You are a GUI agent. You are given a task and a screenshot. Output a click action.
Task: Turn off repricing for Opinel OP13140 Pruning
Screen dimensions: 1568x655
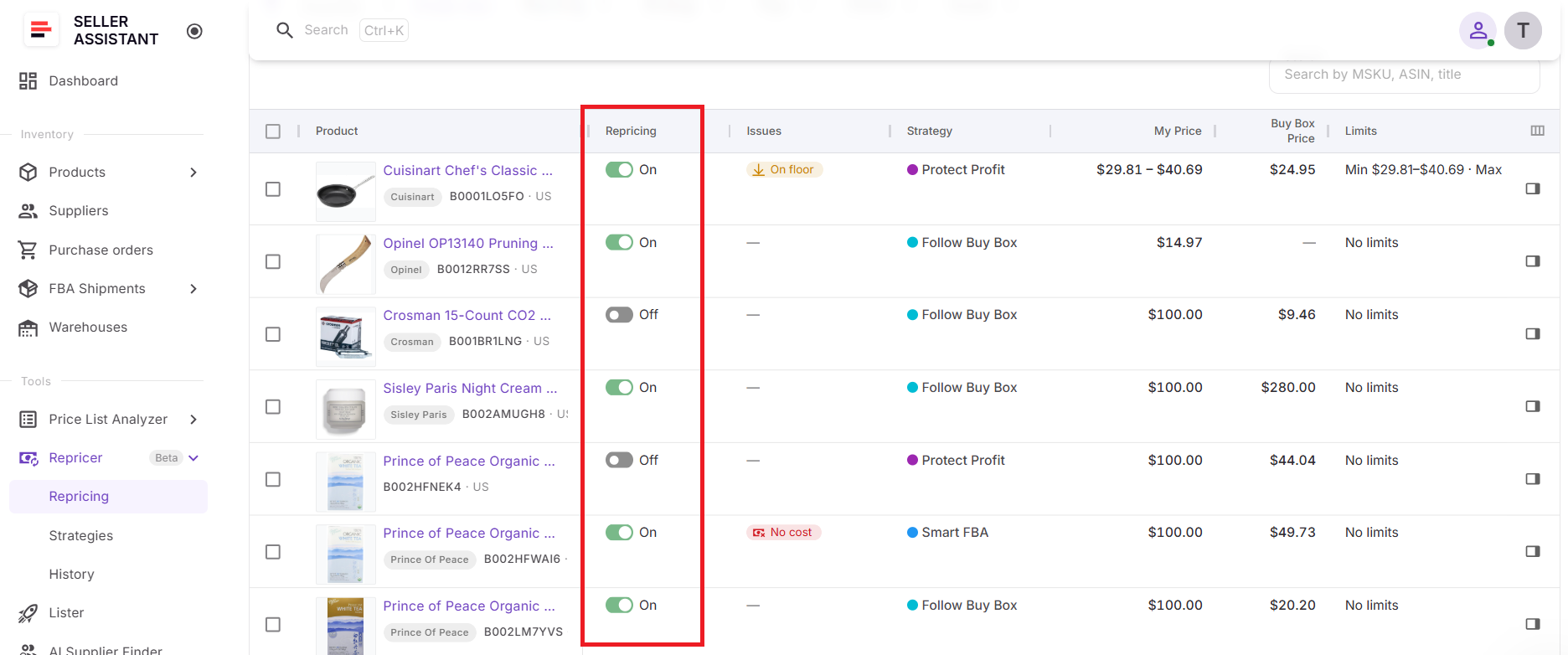tap(619, 242)
